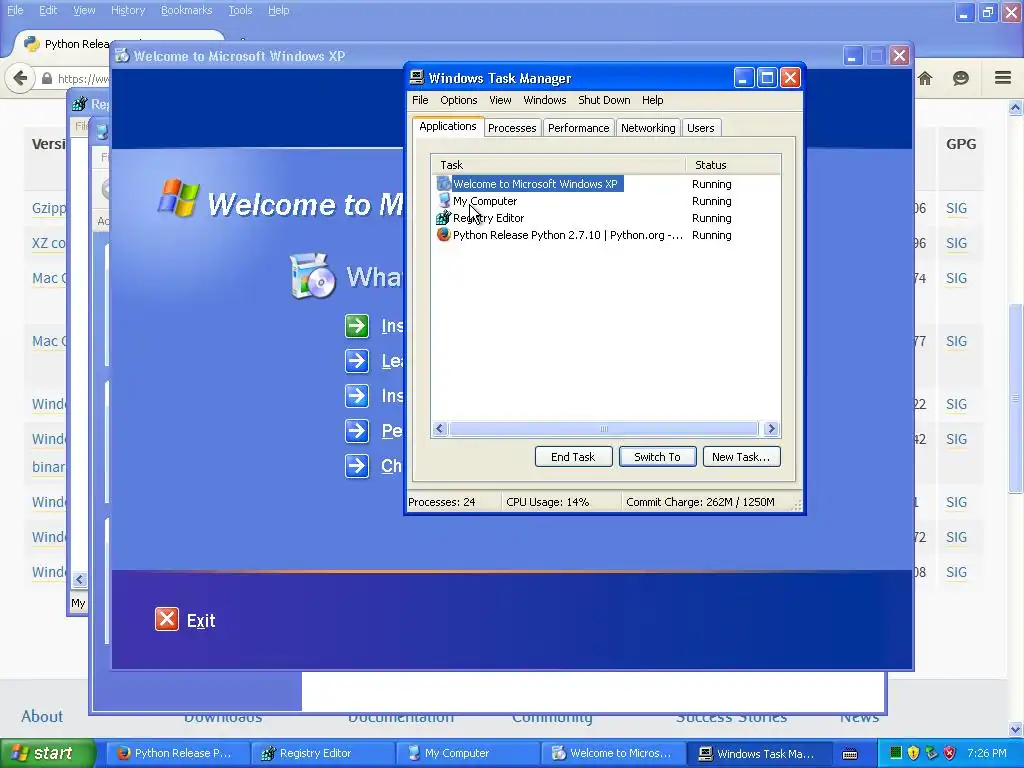Activate Registry Editor taskbar button

tap(323, 753)
